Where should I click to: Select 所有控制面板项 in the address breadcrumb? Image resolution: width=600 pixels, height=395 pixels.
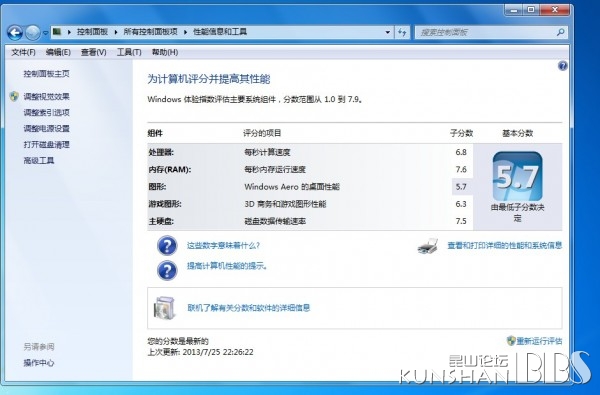[150, 32]
